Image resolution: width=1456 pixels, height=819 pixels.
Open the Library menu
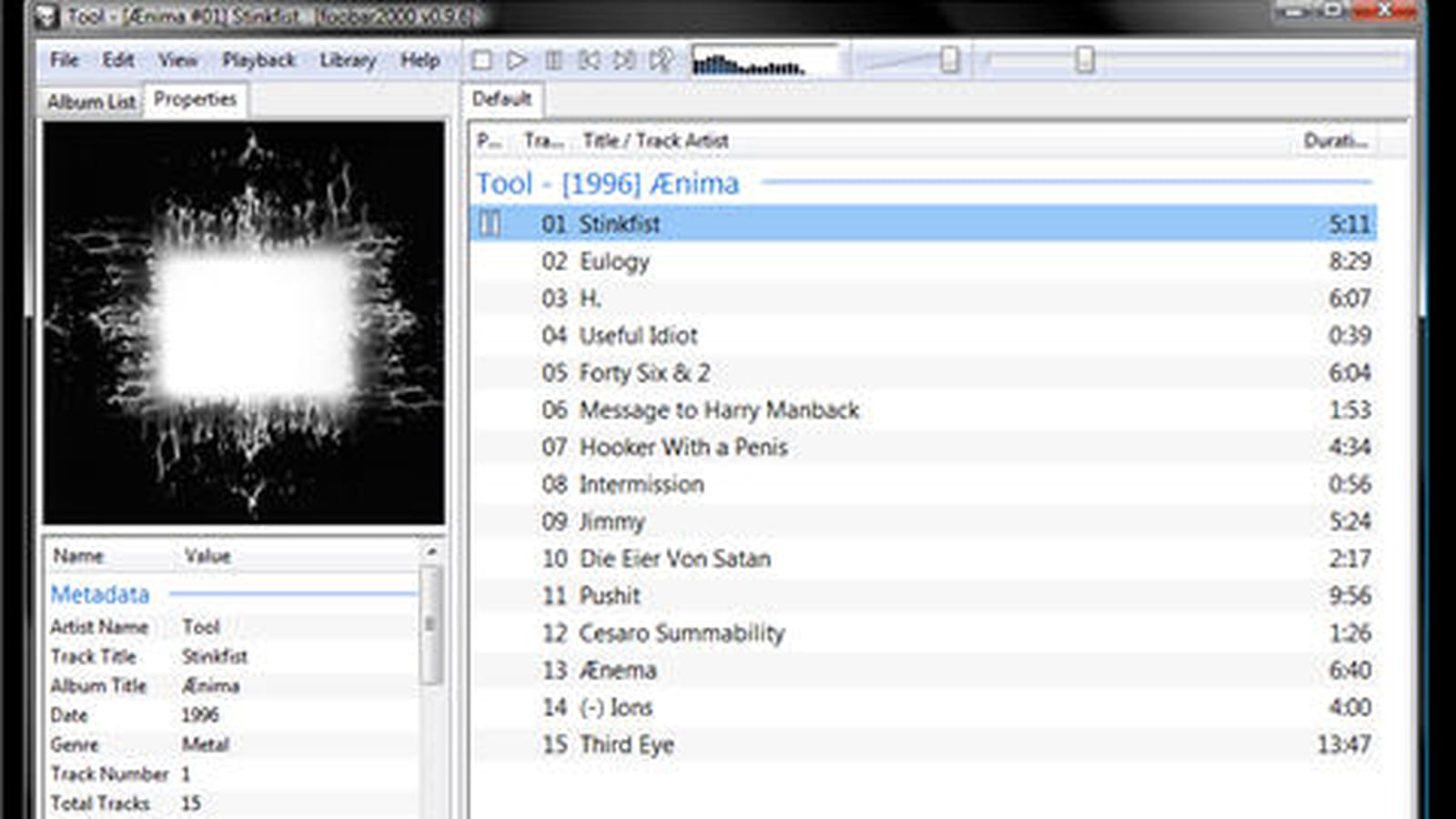pyautogui.click(x=348, y=60)
